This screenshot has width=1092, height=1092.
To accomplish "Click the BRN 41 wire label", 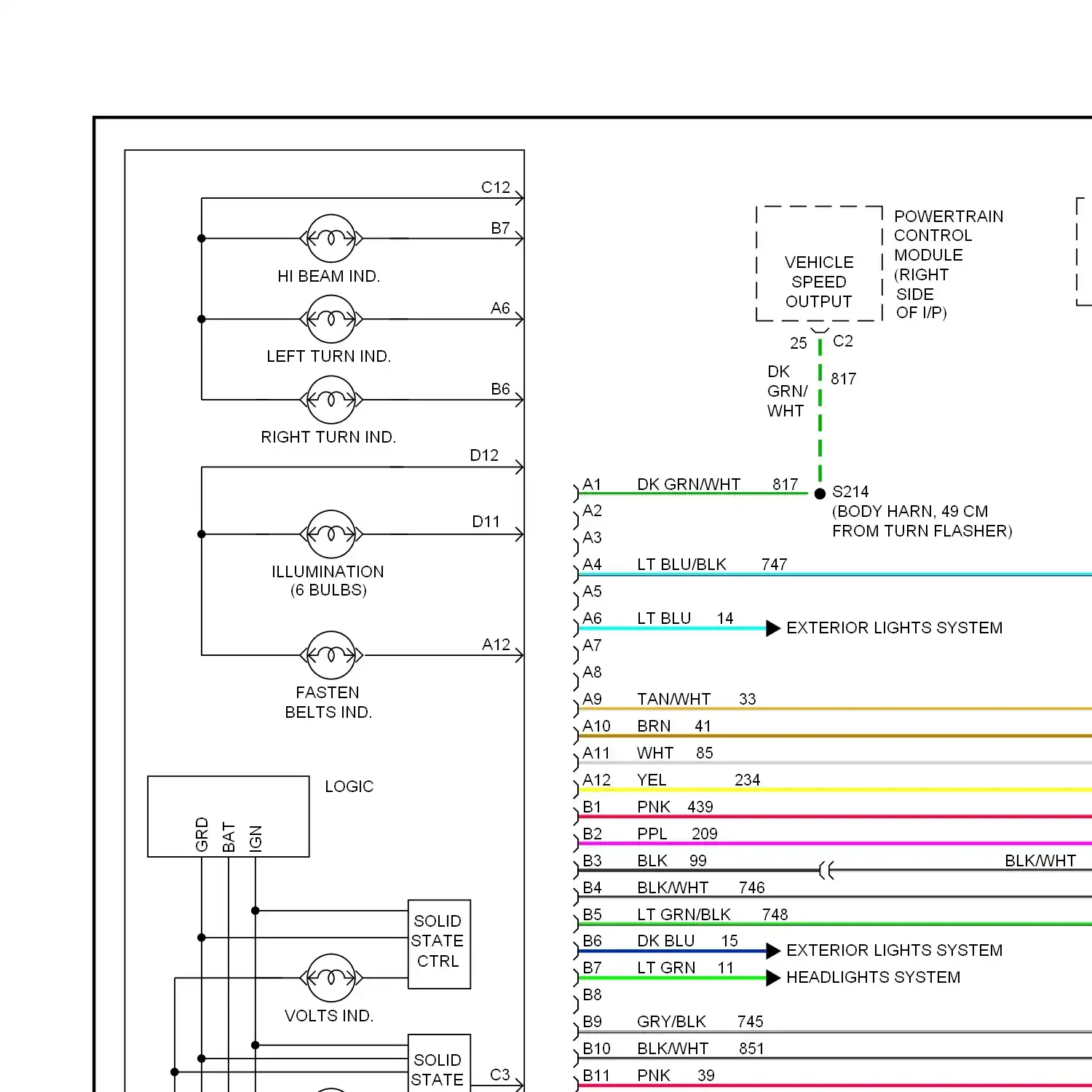I will (x=674, y=727).
